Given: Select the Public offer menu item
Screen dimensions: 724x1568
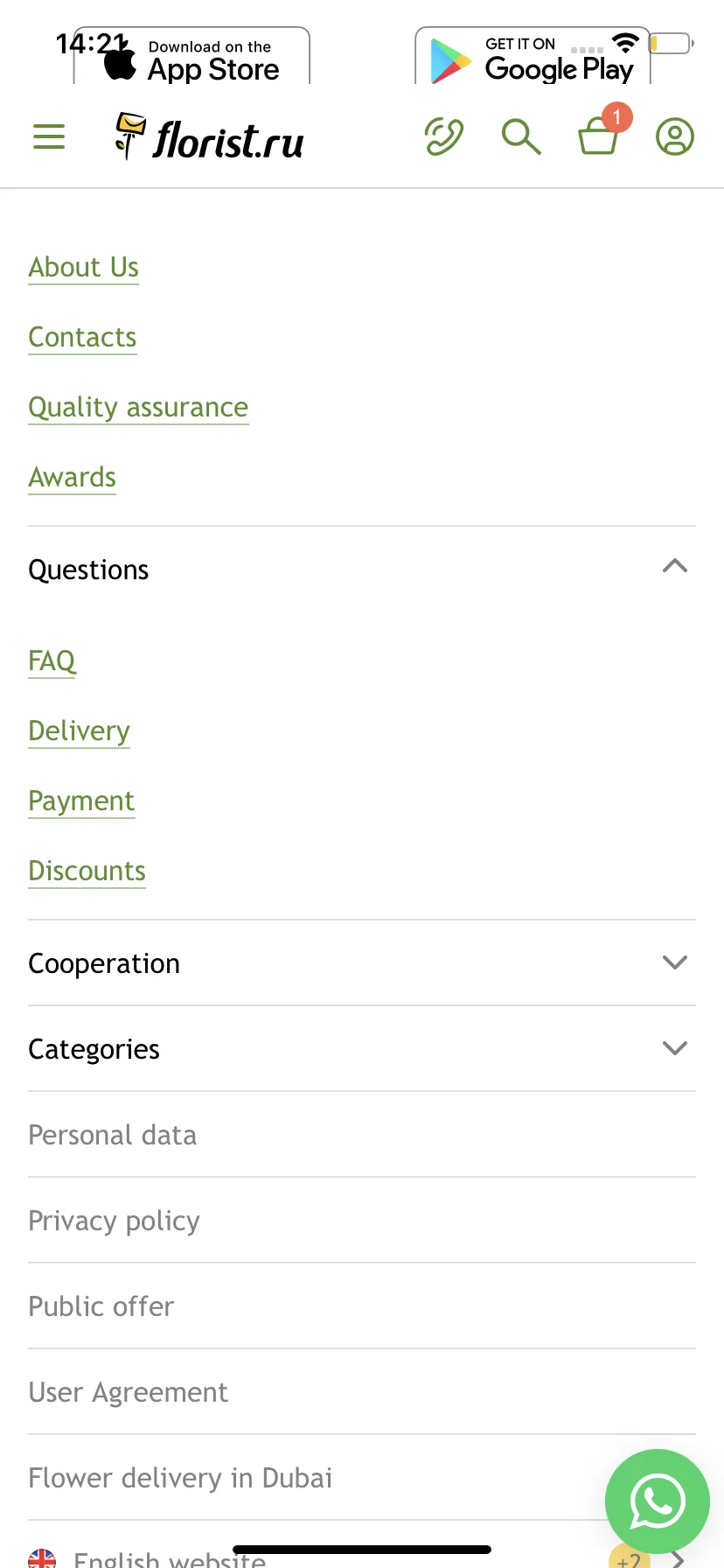Looking at the screenshot, I should 362,1305.
